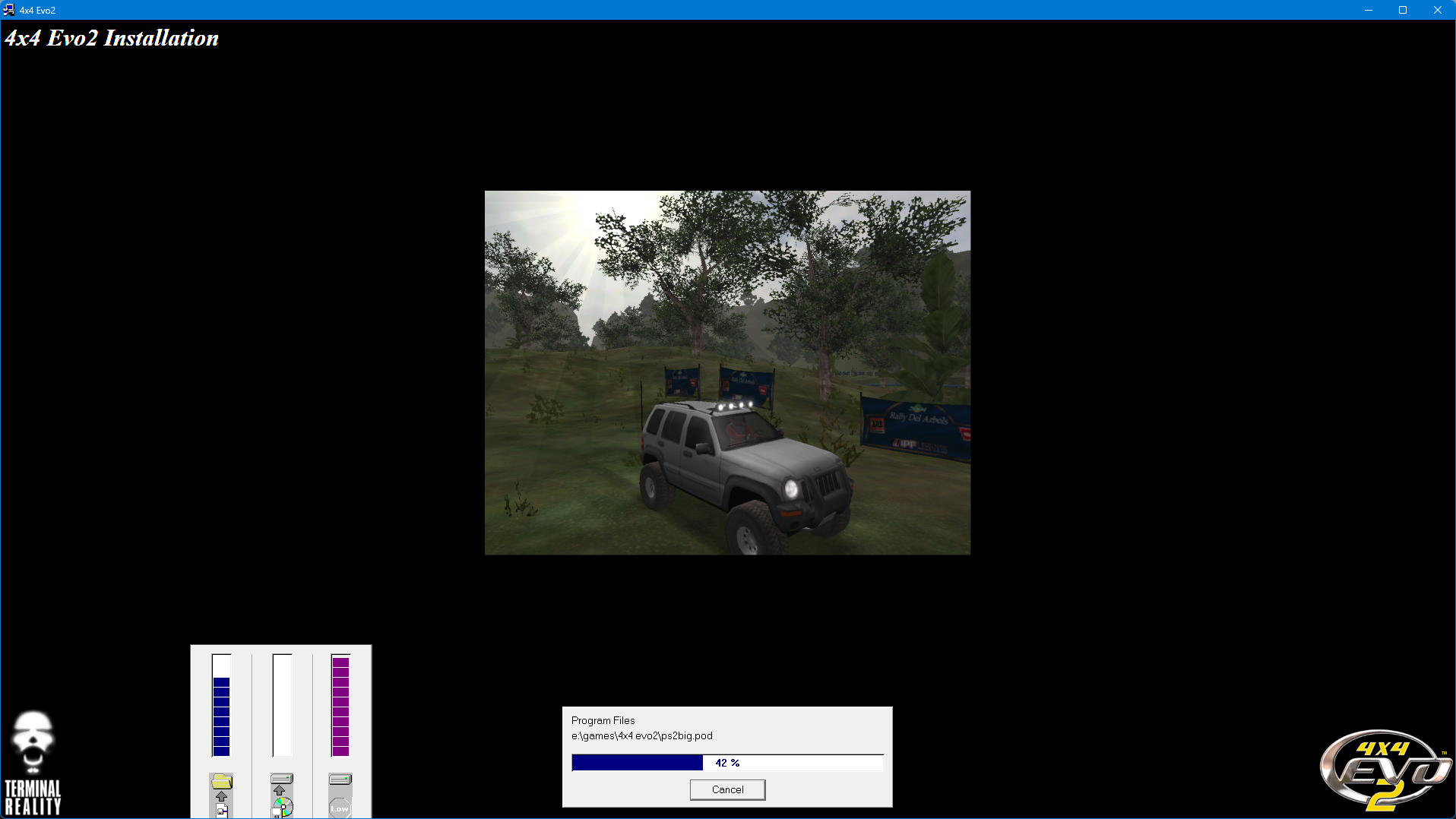The image size is (1456, 819).
Task: Click the 4x4 Evo2 title bar app icon
Action: (9, 10)
